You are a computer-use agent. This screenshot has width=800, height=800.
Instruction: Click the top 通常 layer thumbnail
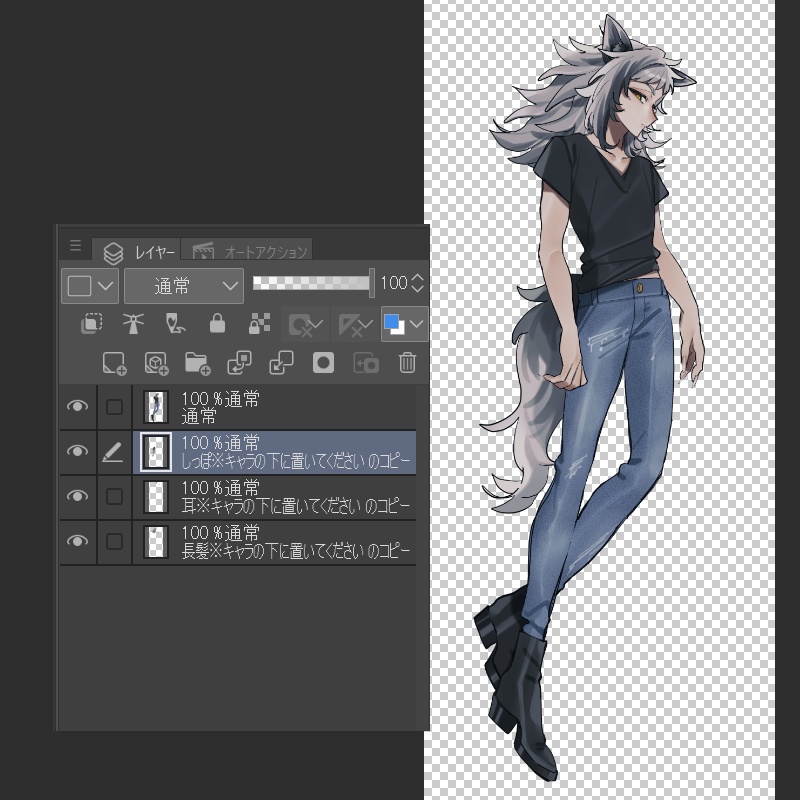coord(156,407)
